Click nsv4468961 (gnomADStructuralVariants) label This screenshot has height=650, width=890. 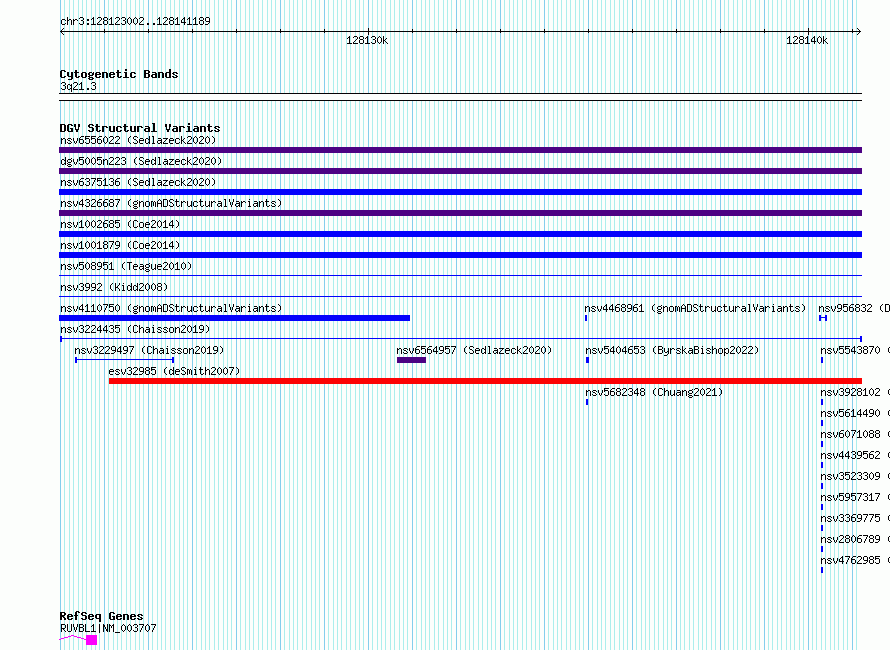[x=695, y=308]
